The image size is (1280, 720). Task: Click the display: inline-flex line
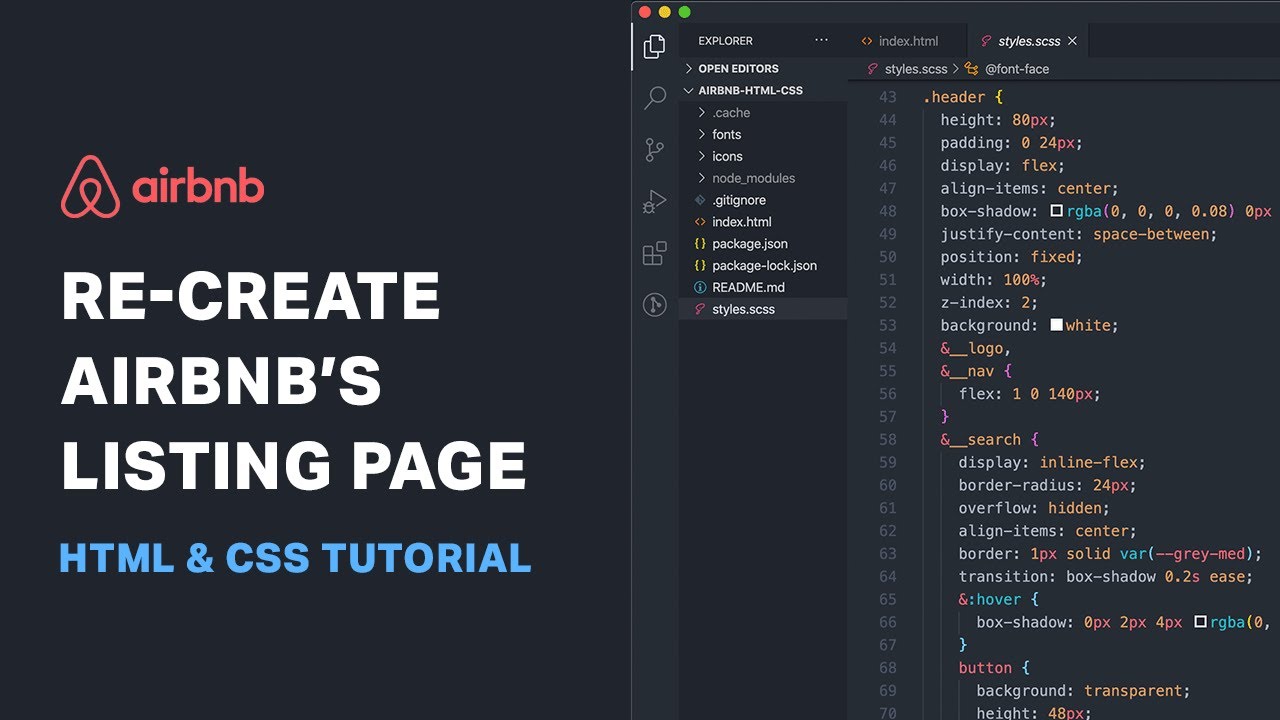pos(1052,463)
